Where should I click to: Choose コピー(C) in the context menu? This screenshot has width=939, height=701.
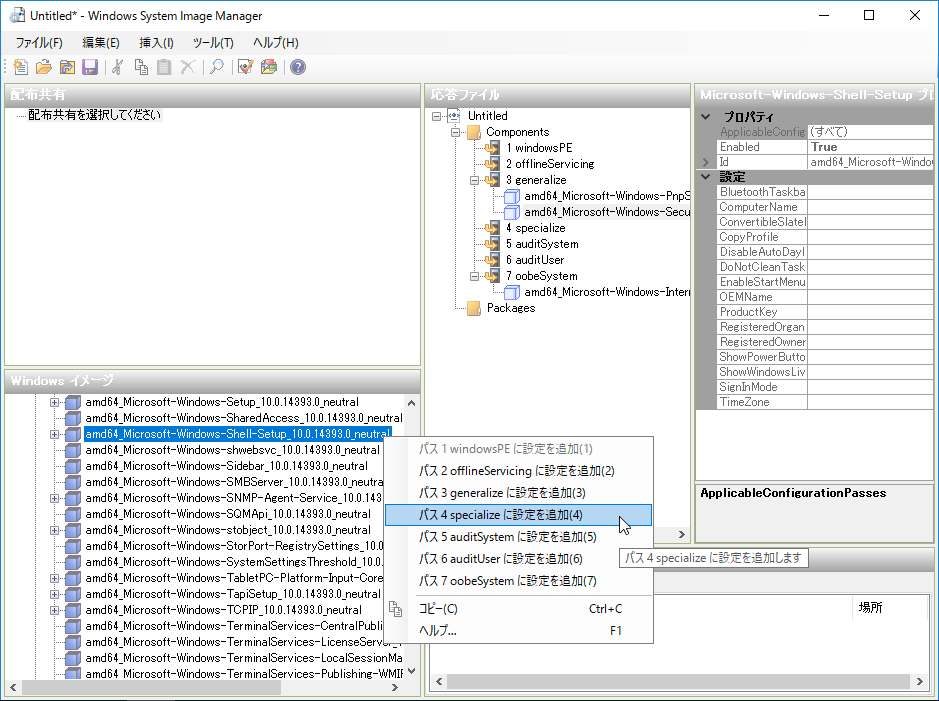click(519, 609)
